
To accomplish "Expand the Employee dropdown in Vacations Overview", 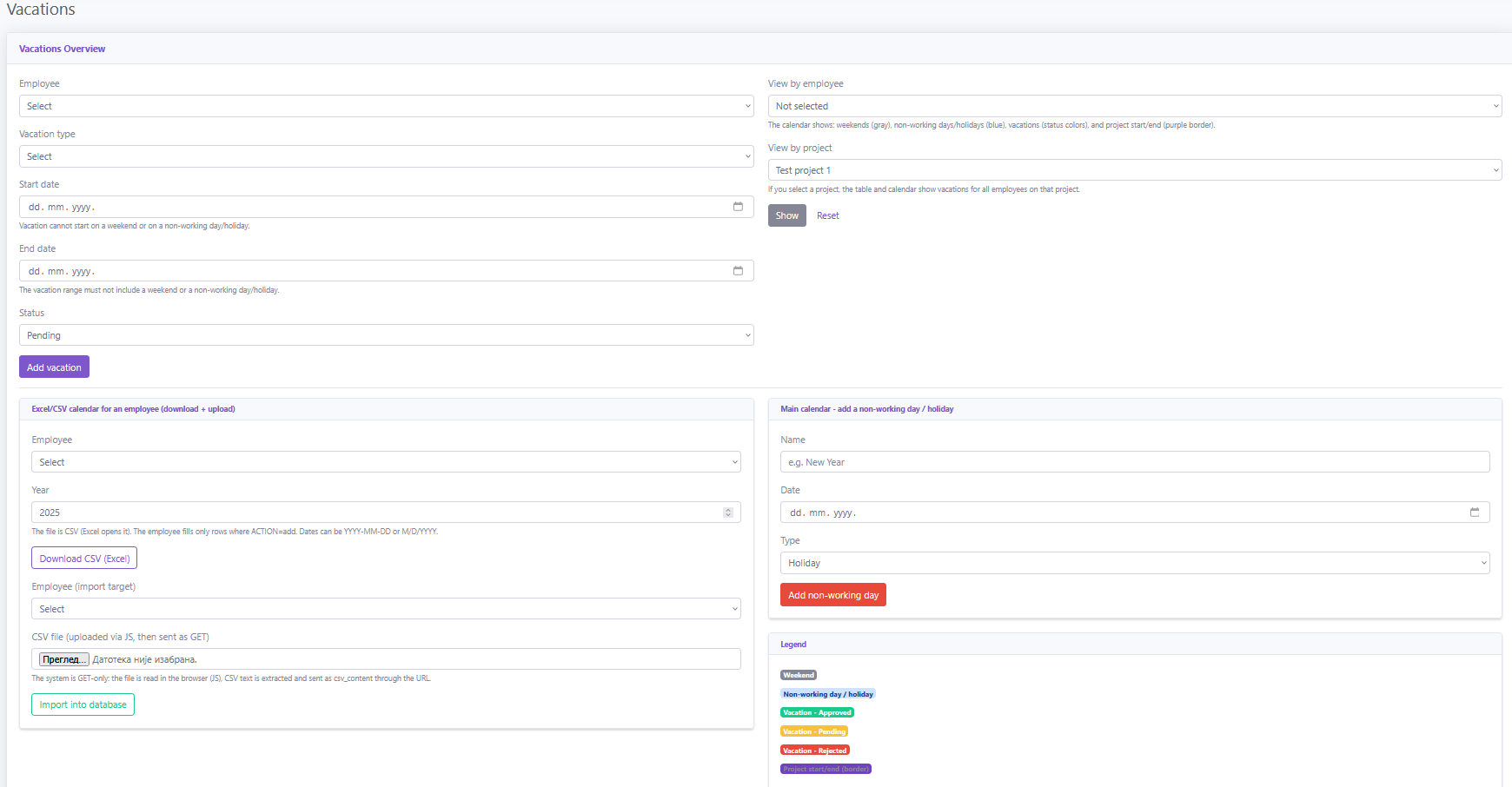I will [x=386, y=106].
